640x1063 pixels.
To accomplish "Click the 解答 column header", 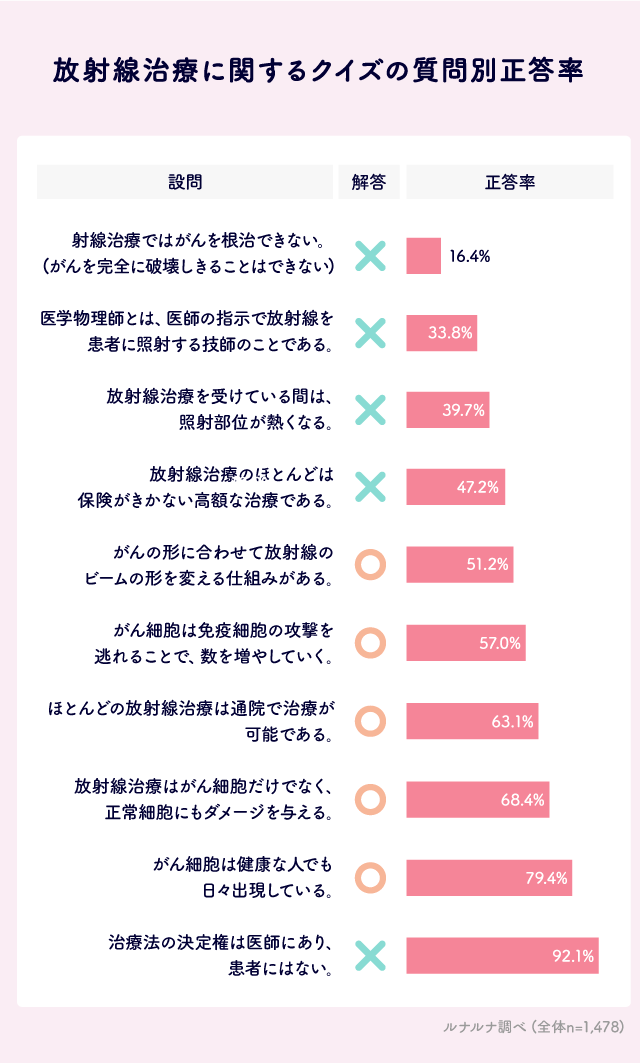I will (x=369, y=182).
